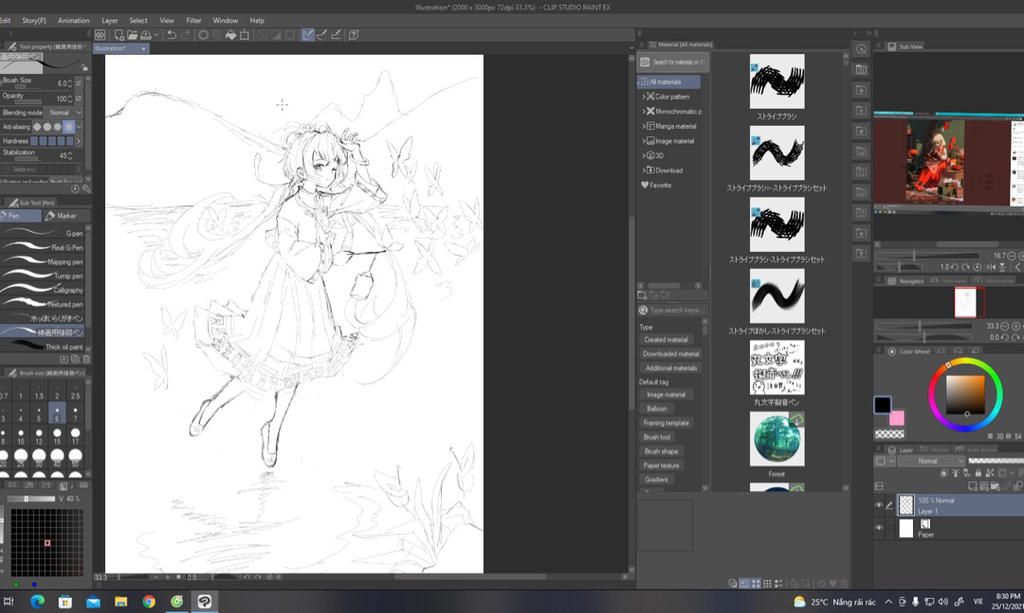Click the Undo arrow icon
The width and height of the screenshot is (1024, 613).
172,35
